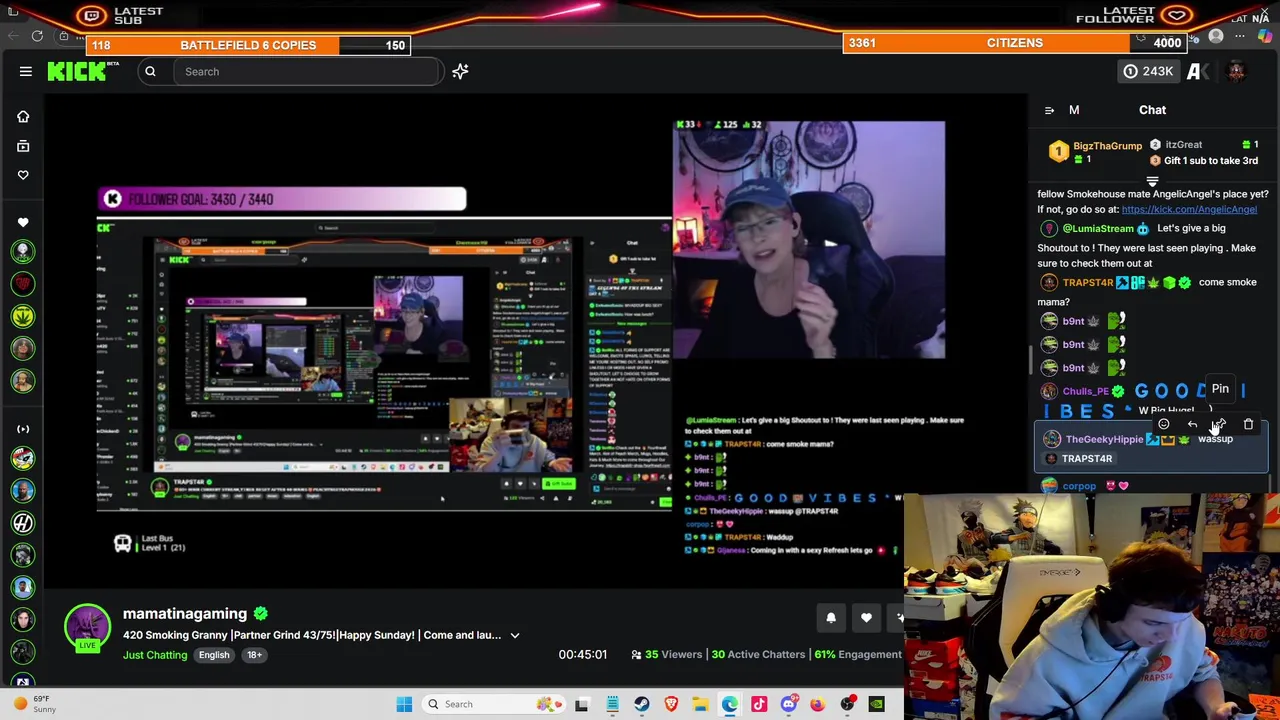Open NVIDIA app from the taskbar
The width and height of the screenshot is (1280, 720).
pyautogui.click(x=876, y=704)
